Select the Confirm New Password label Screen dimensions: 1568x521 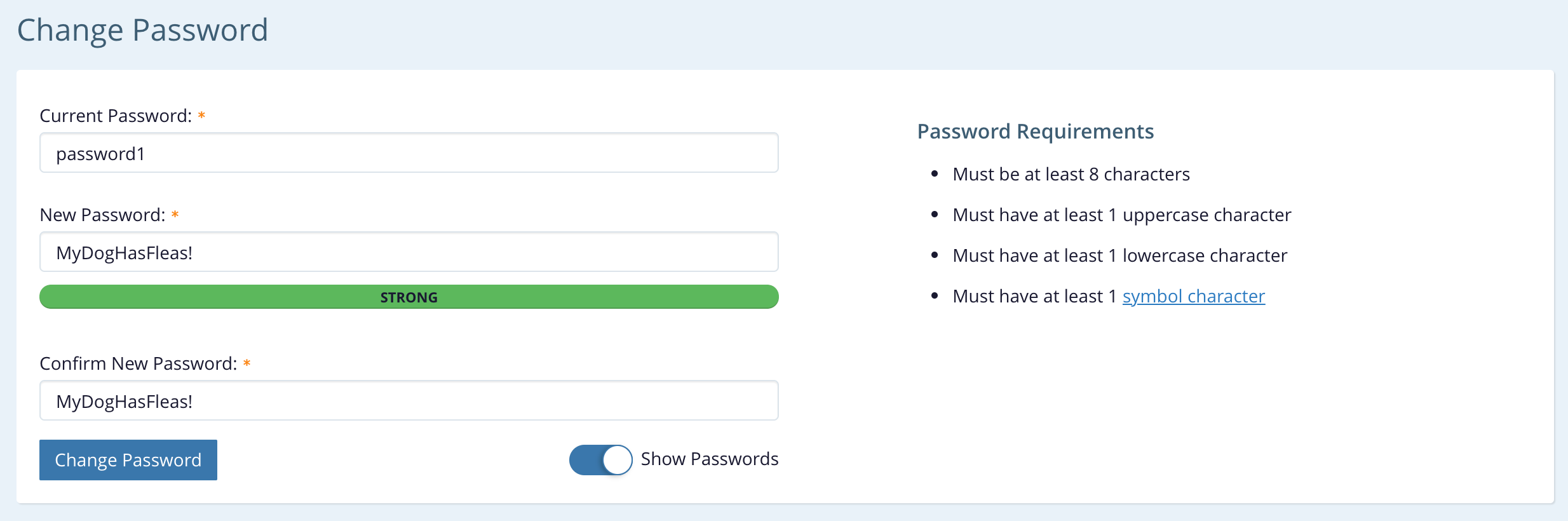[x=138, y=363]
